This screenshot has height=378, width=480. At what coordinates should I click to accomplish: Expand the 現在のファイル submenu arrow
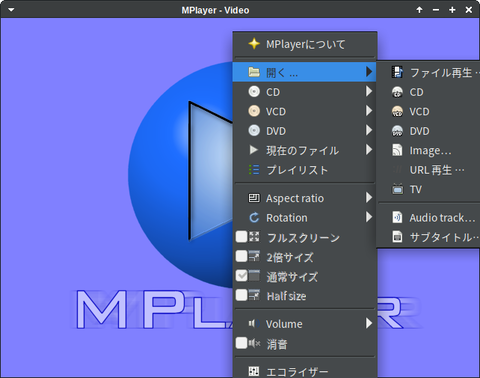369,150
